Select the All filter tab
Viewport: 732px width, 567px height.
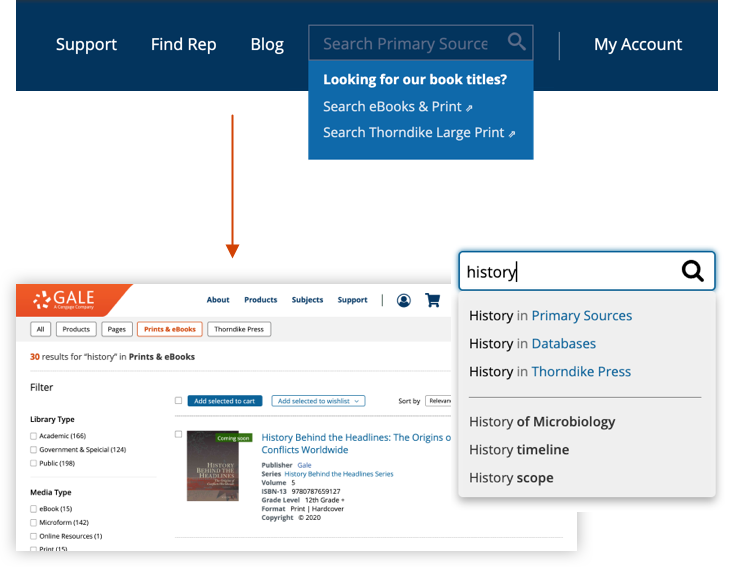pyautogui.click(x=41, y=329)
